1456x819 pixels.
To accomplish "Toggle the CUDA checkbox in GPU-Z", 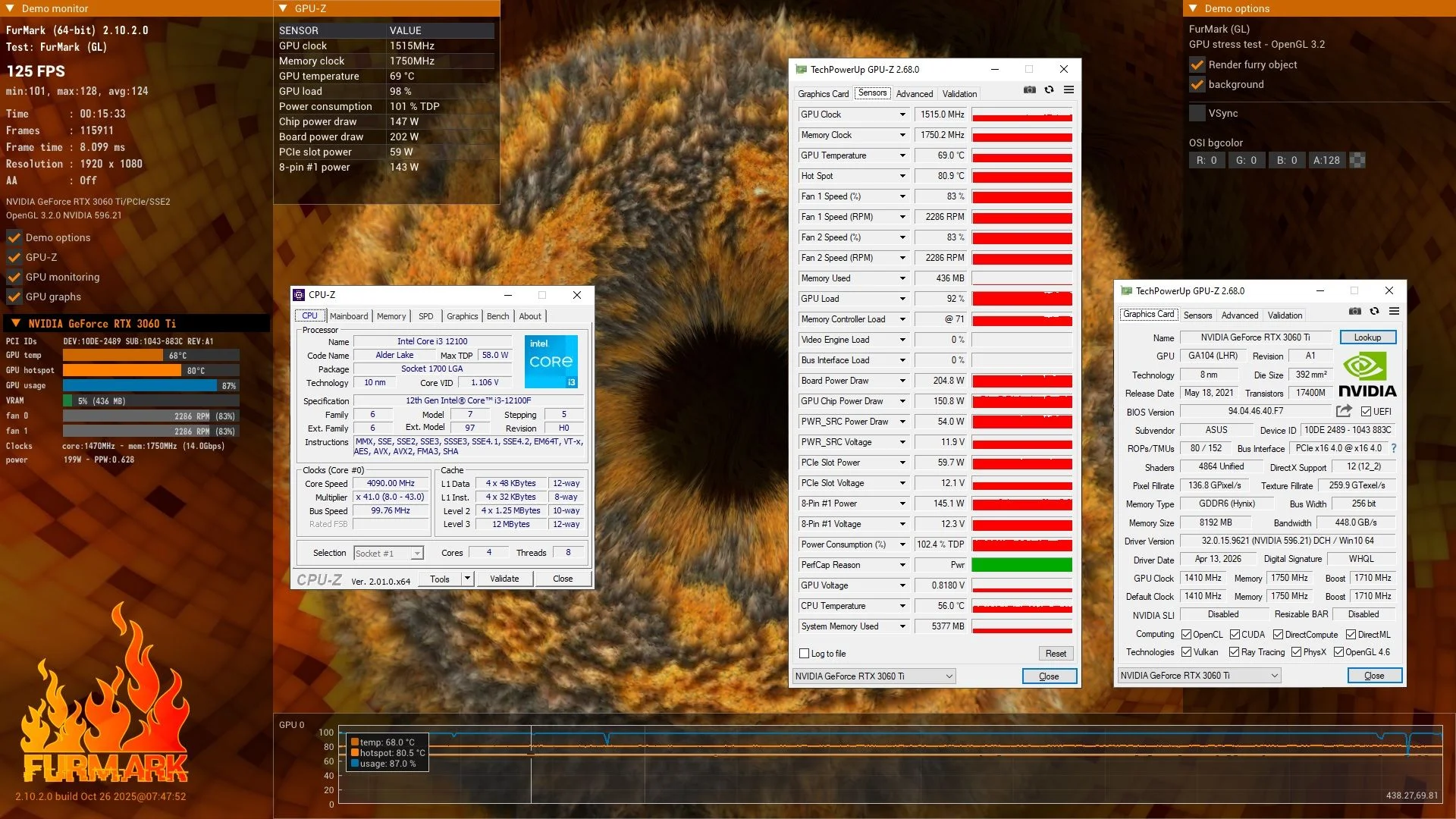I will 1235,635.
